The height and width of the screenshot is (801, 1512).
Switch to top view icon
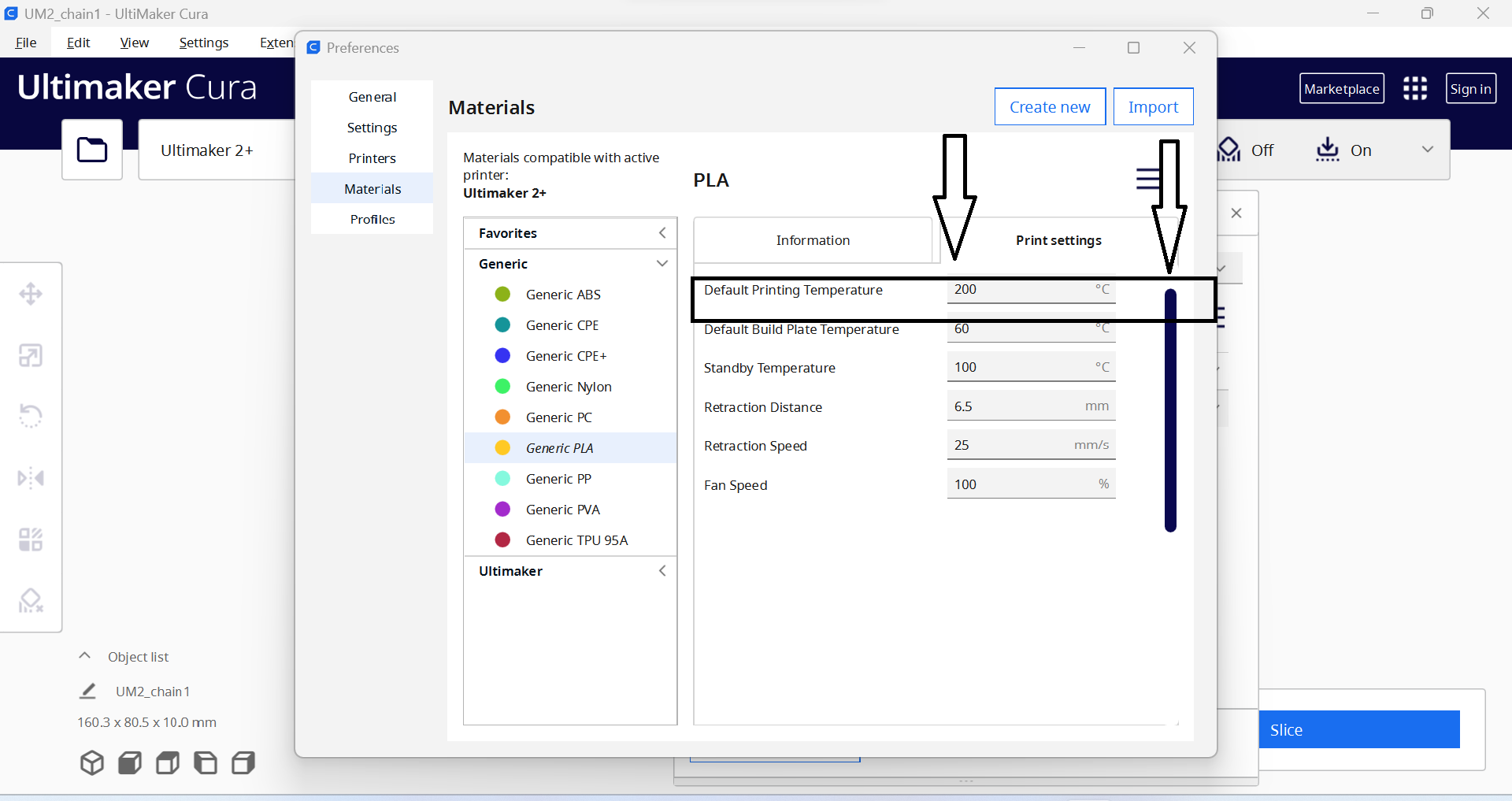pos(168,762)
